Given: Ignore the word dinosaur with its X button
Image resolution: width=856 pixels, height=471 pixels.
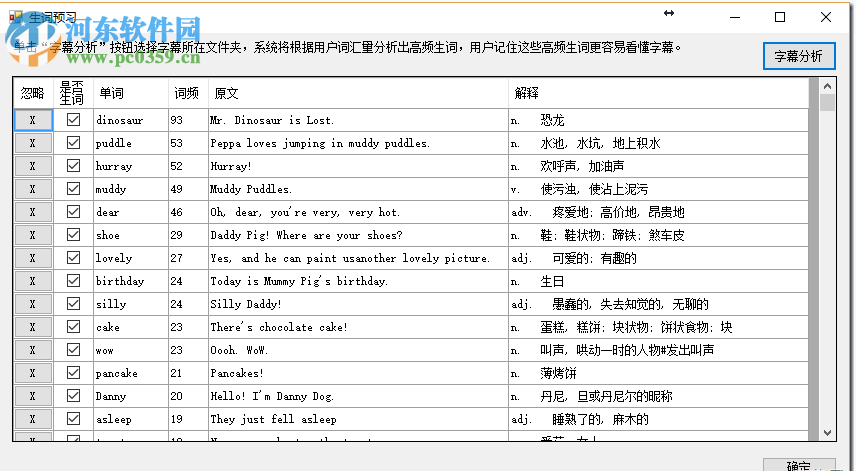Looking at the screenshot, I should [33, 120].
